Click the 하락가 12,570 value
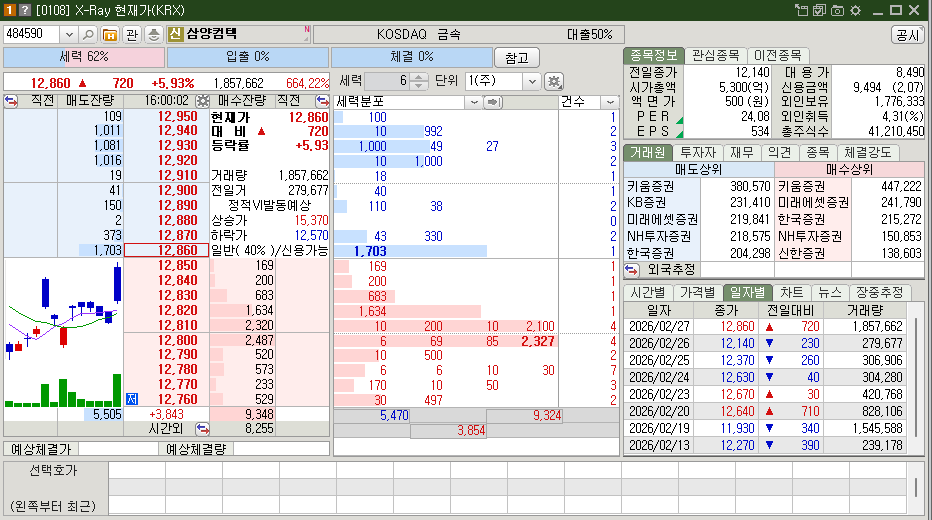 point(311,235)
